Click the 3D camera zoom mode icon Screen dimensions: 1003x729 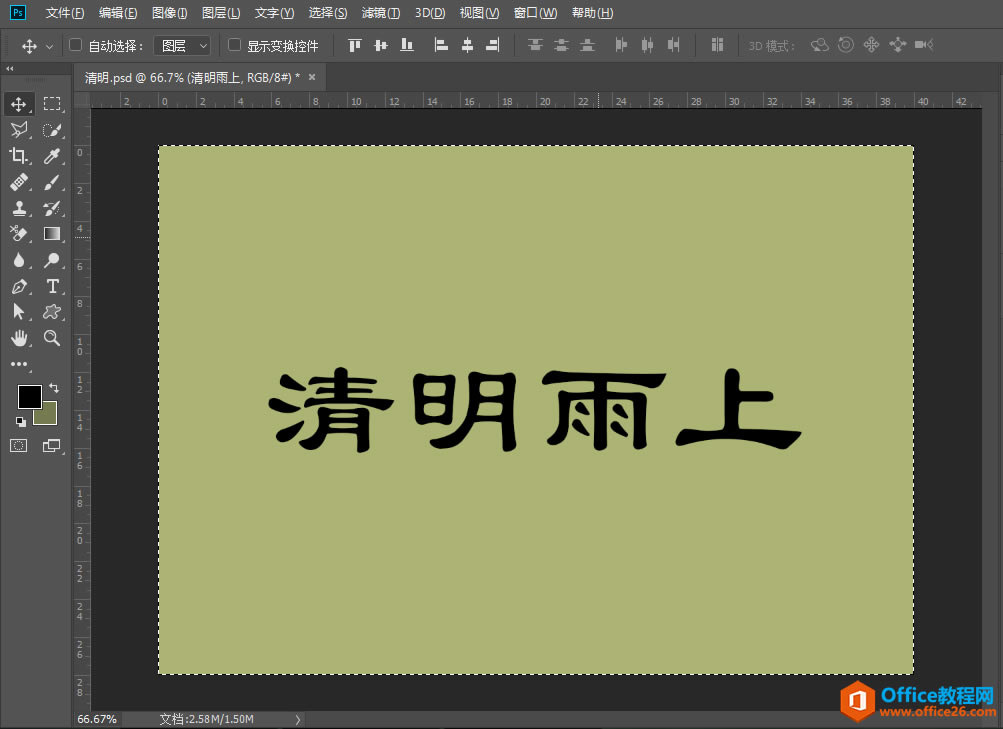(924, 45)
